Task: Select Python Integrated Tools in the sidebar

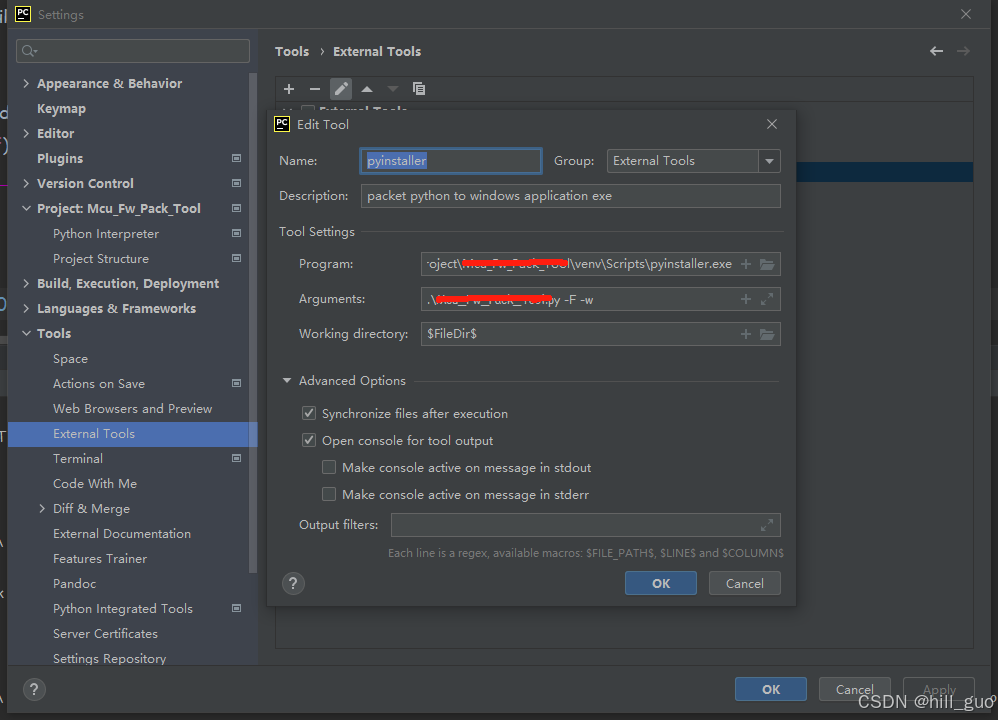Action: 122,608
